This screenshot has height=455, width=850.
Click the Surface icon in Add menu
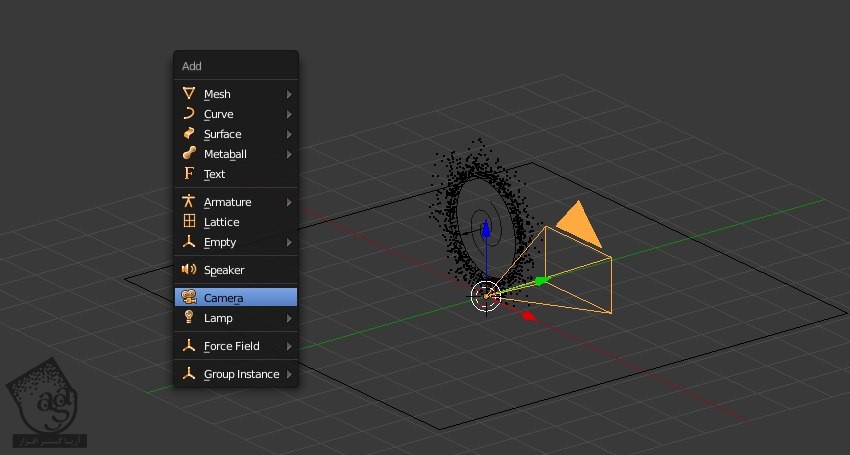[189, 133]
